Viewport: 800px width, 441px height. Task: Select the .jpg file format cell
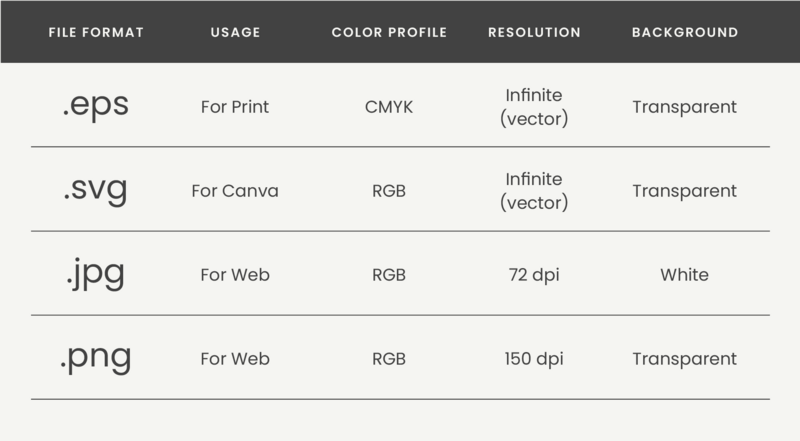pos(95,274)
